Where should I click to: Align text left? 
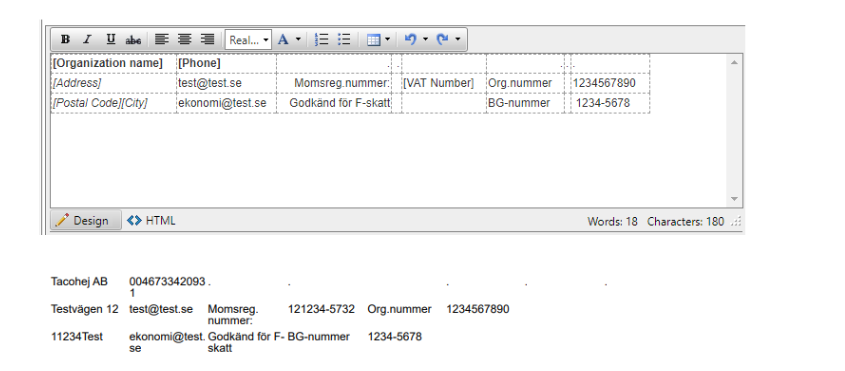pyautogui.click(x=162, y=39)
